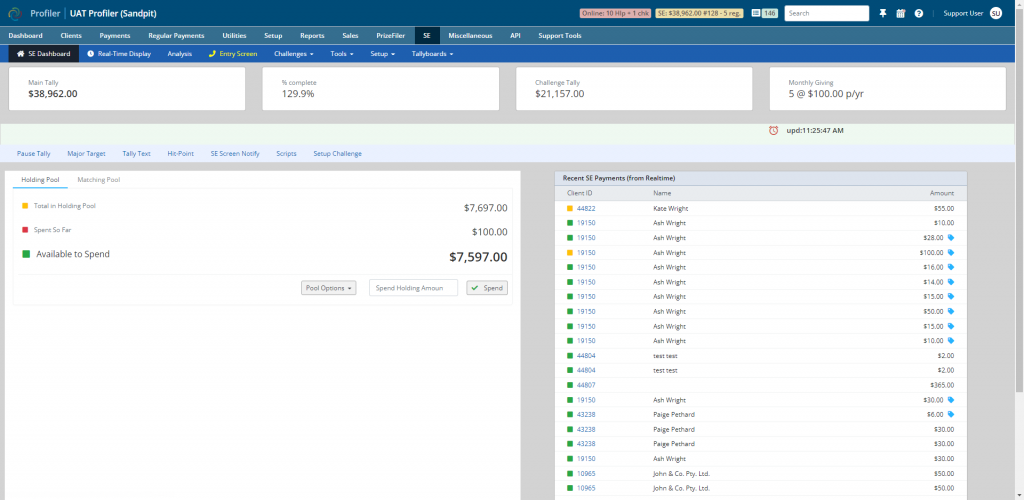Open client 43238 on the $6.00 row
The image size is (1024, 500).
(x=586, y=414)
